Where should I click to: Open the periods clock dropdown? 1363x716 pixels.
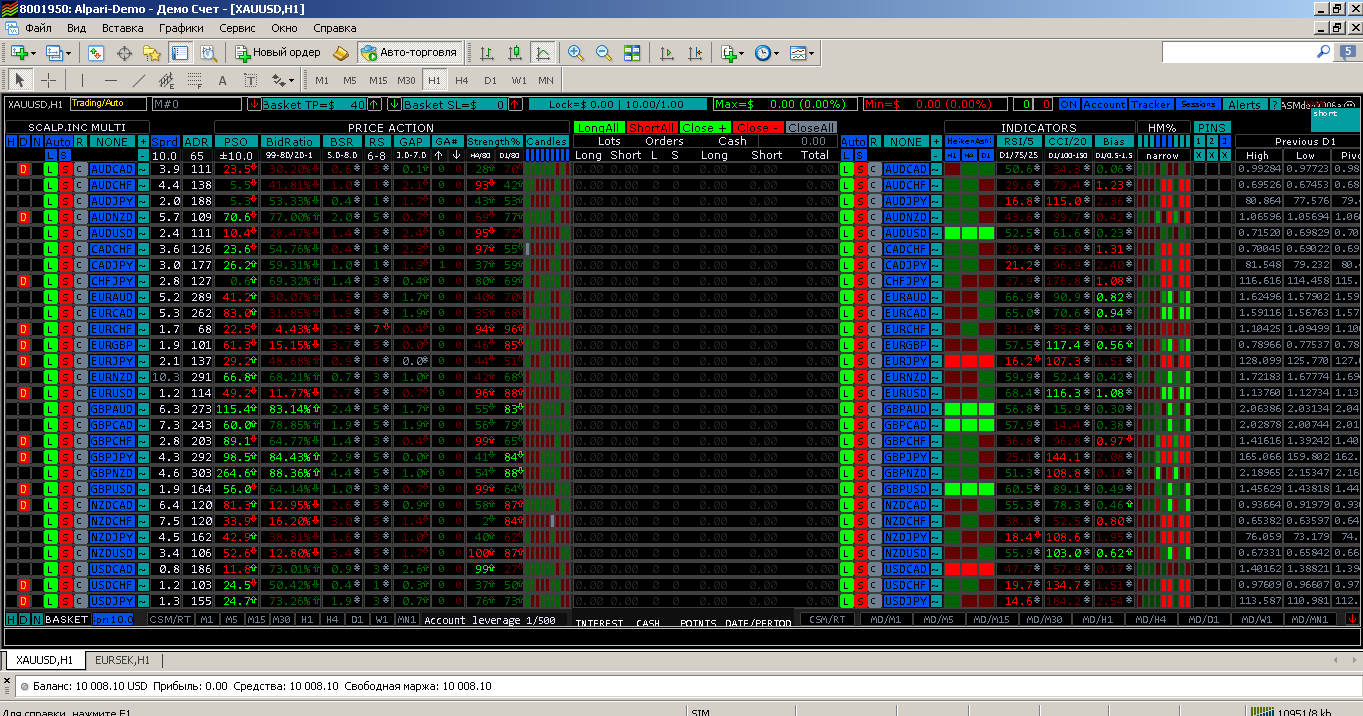tap(766, 53)
